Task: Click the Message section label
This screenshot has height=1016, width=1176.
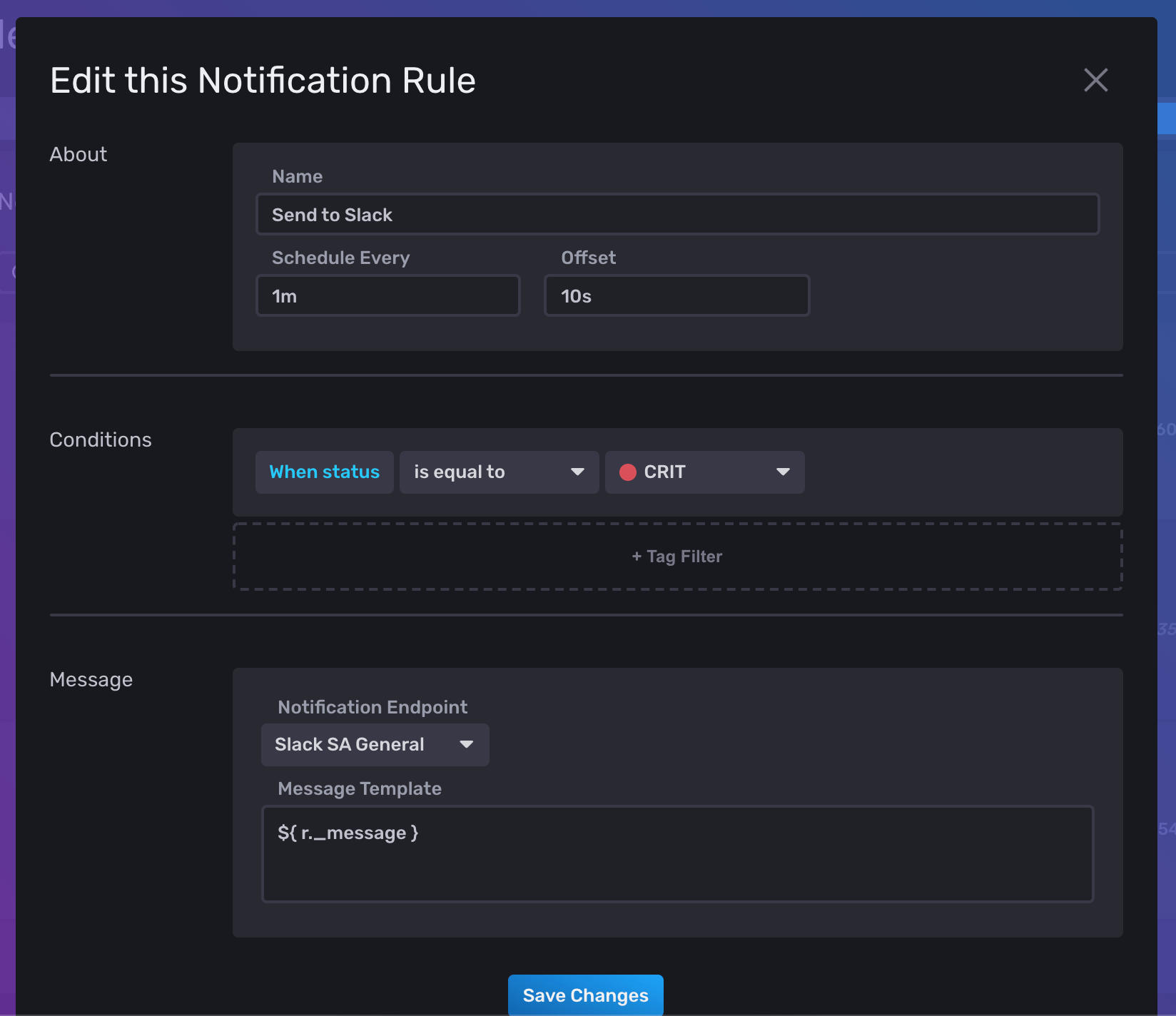Action: point(91,679)
